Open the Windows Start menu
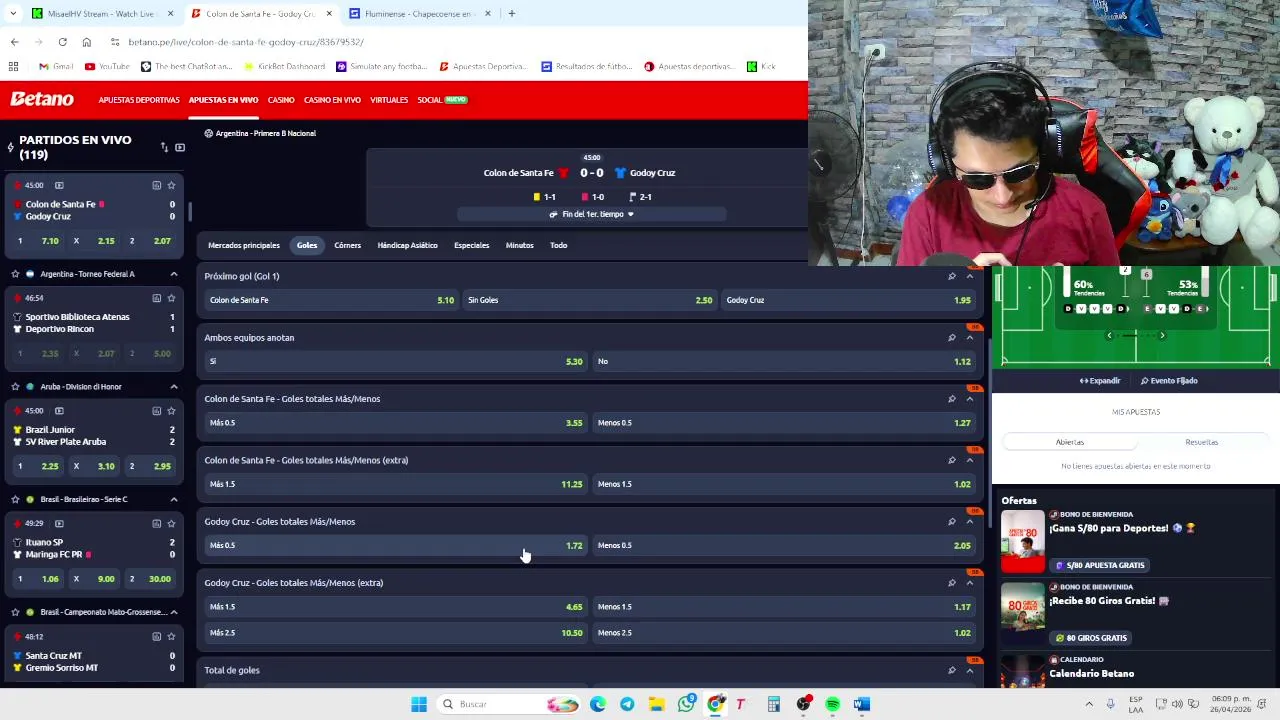This screenshot has width=1280, height=720. (419, 704)
